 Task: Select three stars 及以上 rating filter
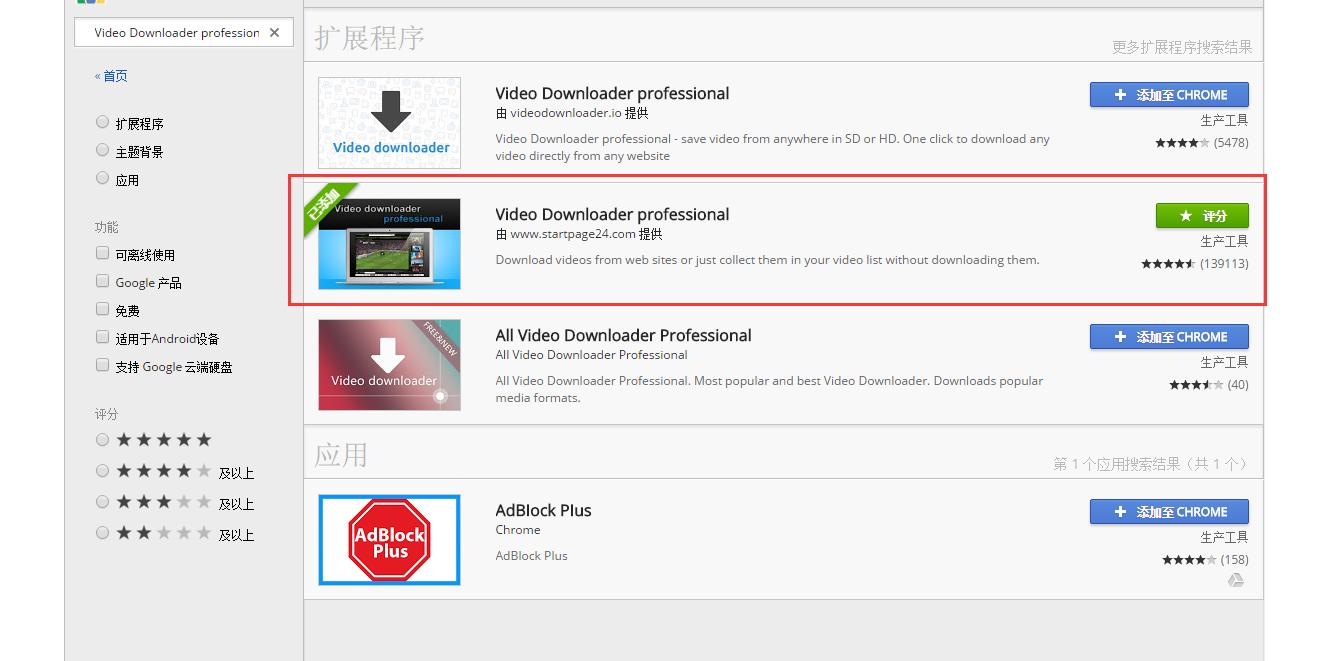pyautogui.click(x=102, y=501)
